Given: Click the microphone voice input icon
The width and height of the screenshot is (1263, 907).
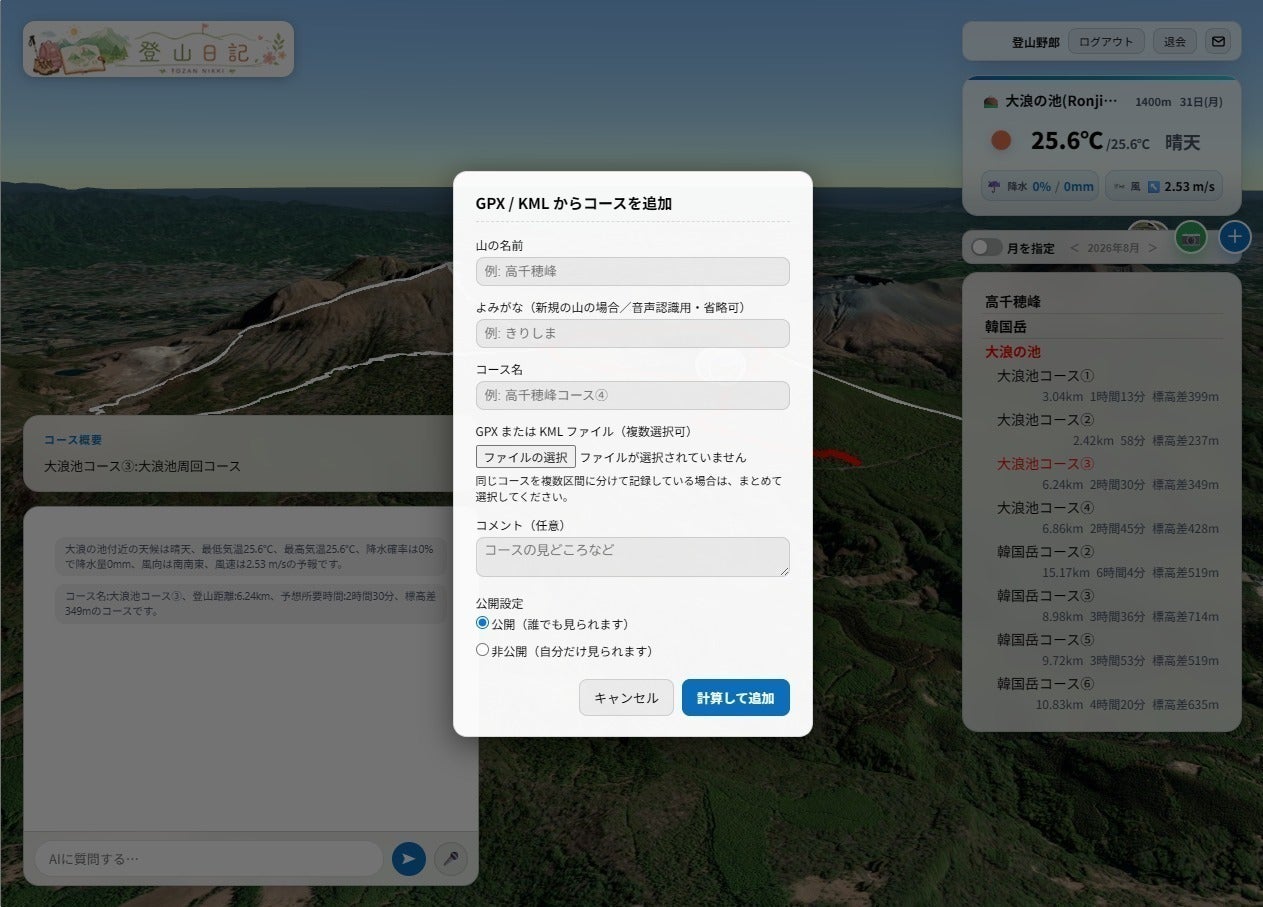Looking at the screenshot, I should (451, 858).
